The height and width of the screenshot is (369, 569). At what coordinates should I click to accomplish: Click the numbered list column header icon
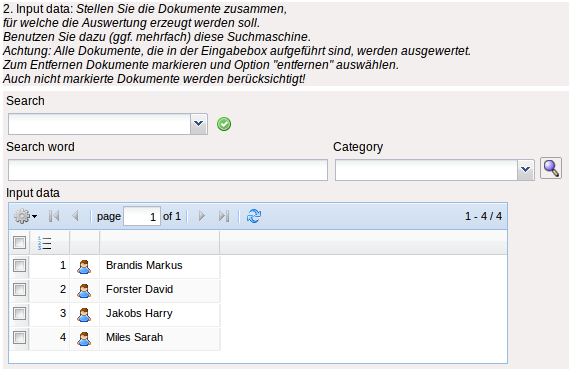coord(45,243)
